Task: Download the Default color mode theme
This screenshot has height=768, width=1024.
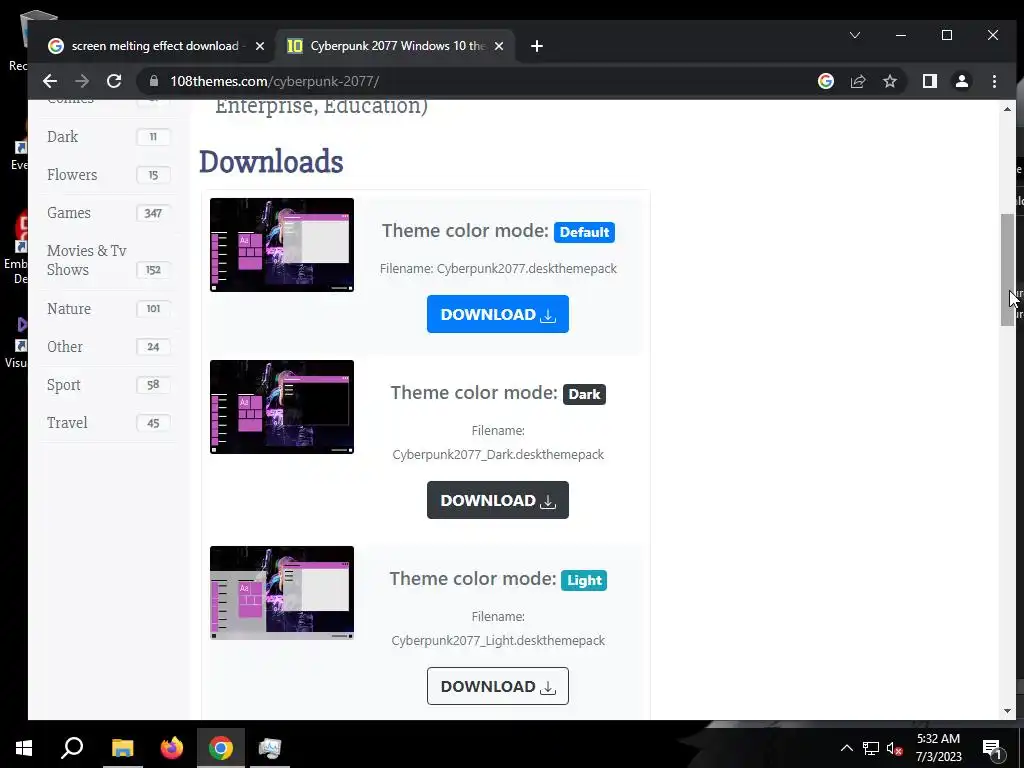Action: [x=498, y=314]
